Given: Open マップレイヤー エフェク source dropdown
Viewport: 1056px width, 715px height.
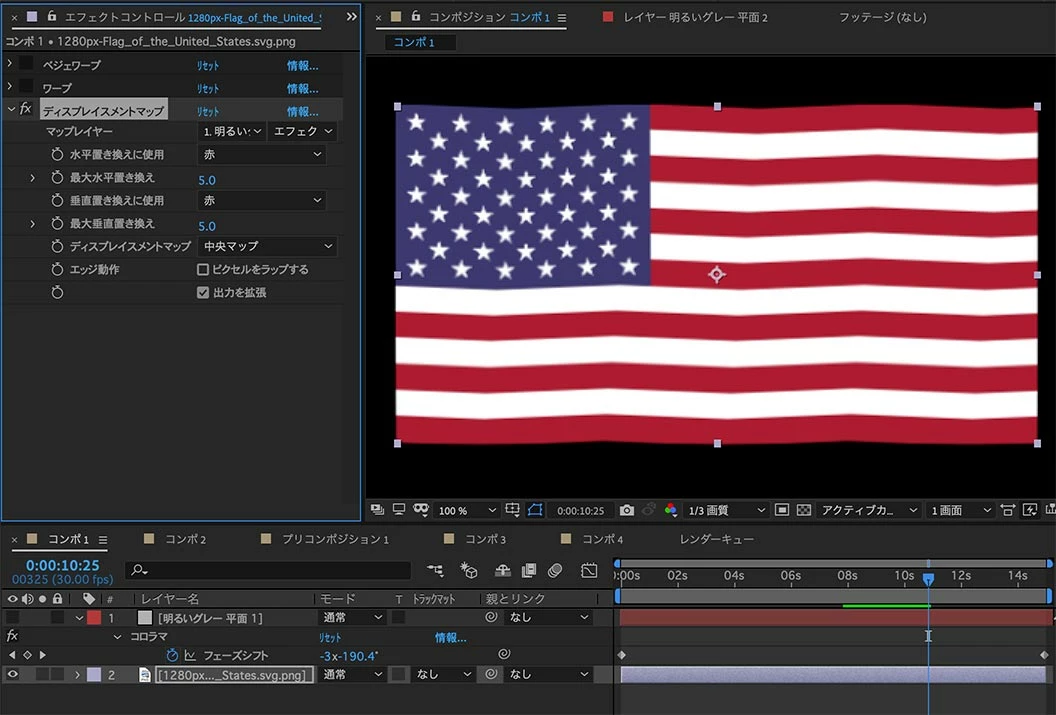Looking at the screenshot, I should tap(303, 131).
